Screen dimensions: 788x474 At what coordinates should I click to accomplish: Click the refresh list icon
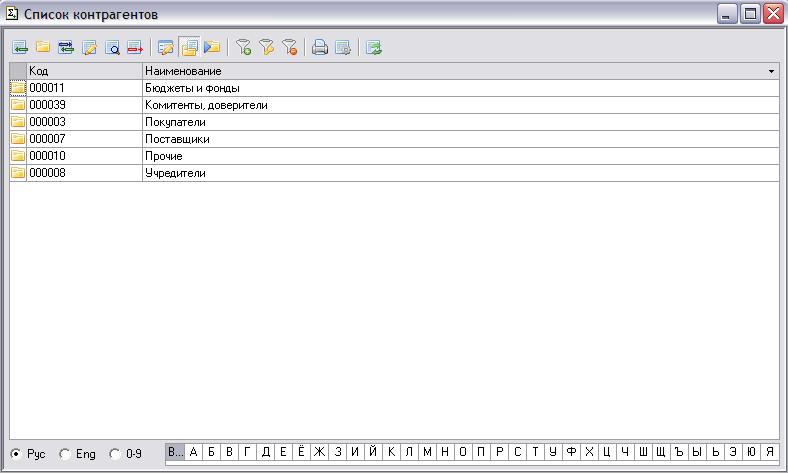pos(374,47)
